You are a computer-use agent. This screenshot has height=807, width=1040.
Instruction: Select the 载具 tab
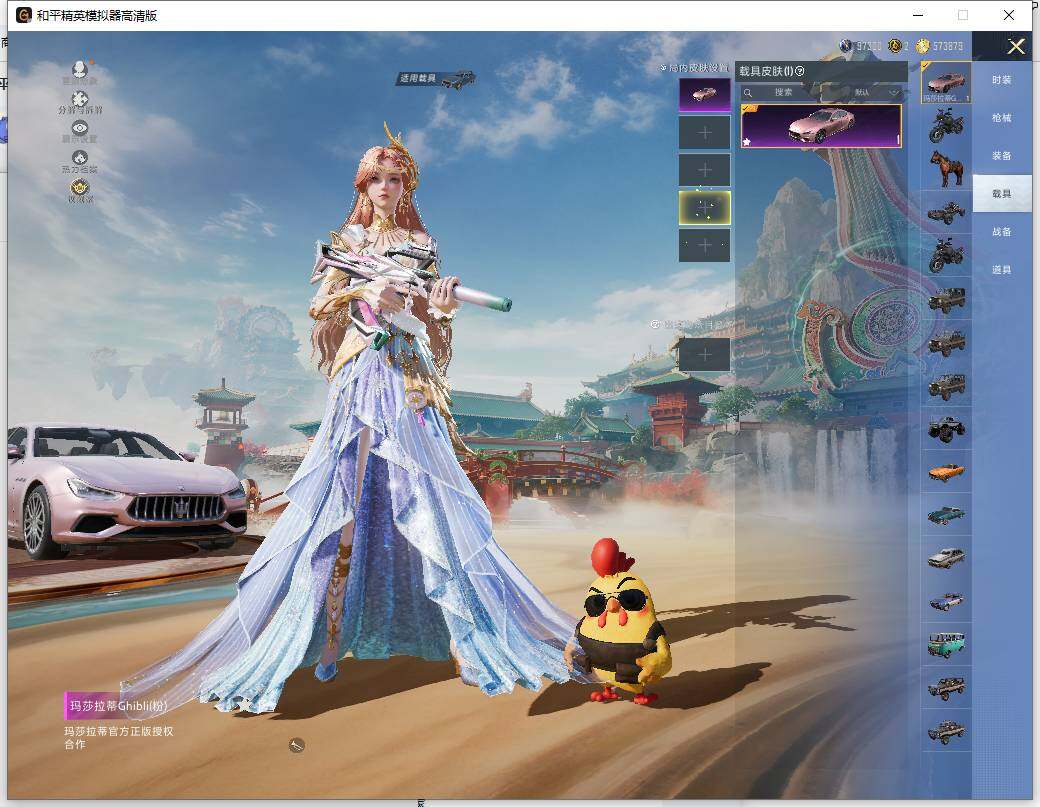(x=1002, y=194)
